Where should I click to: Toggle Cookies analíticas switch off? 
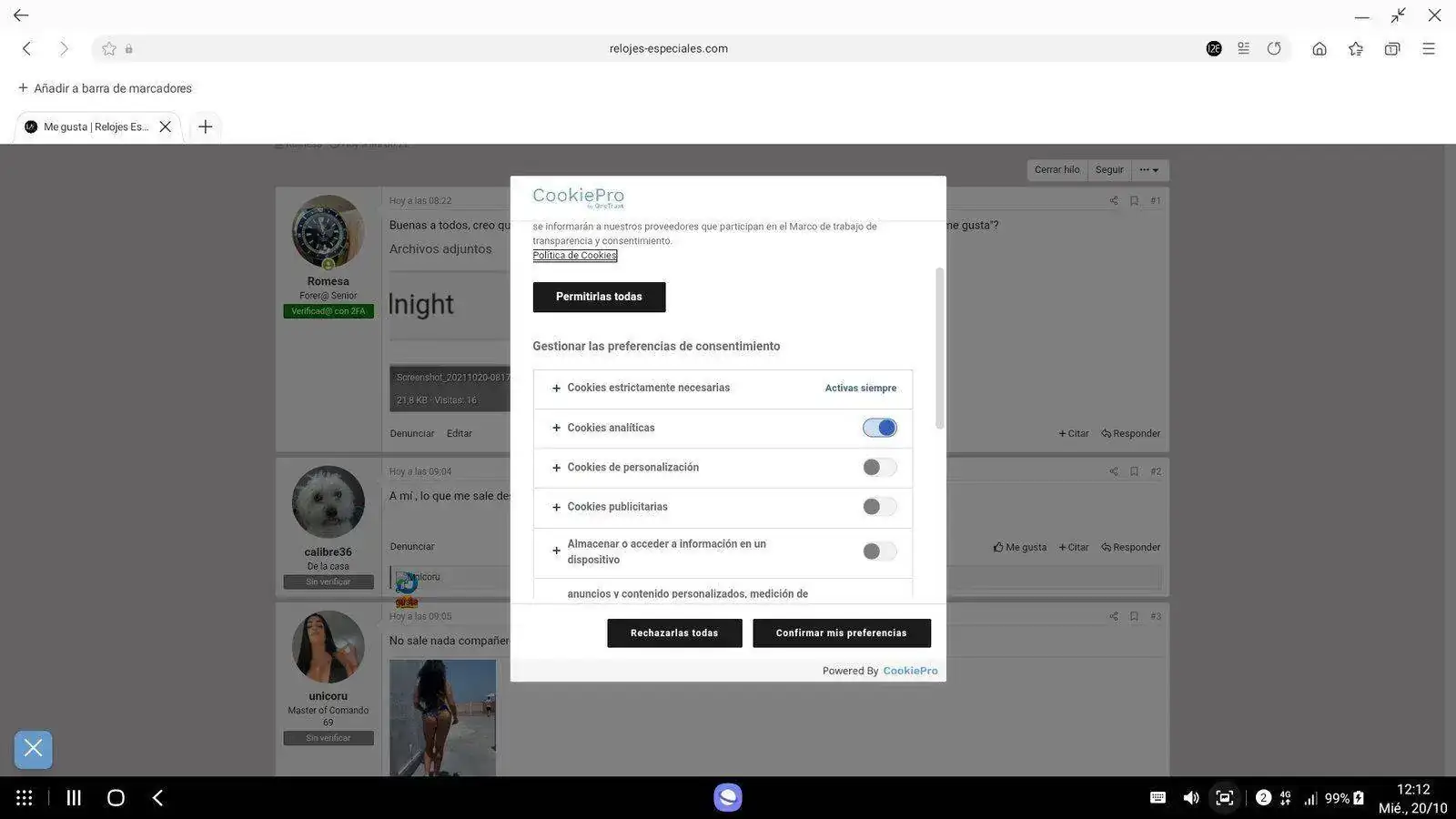(x=880, y=428)
